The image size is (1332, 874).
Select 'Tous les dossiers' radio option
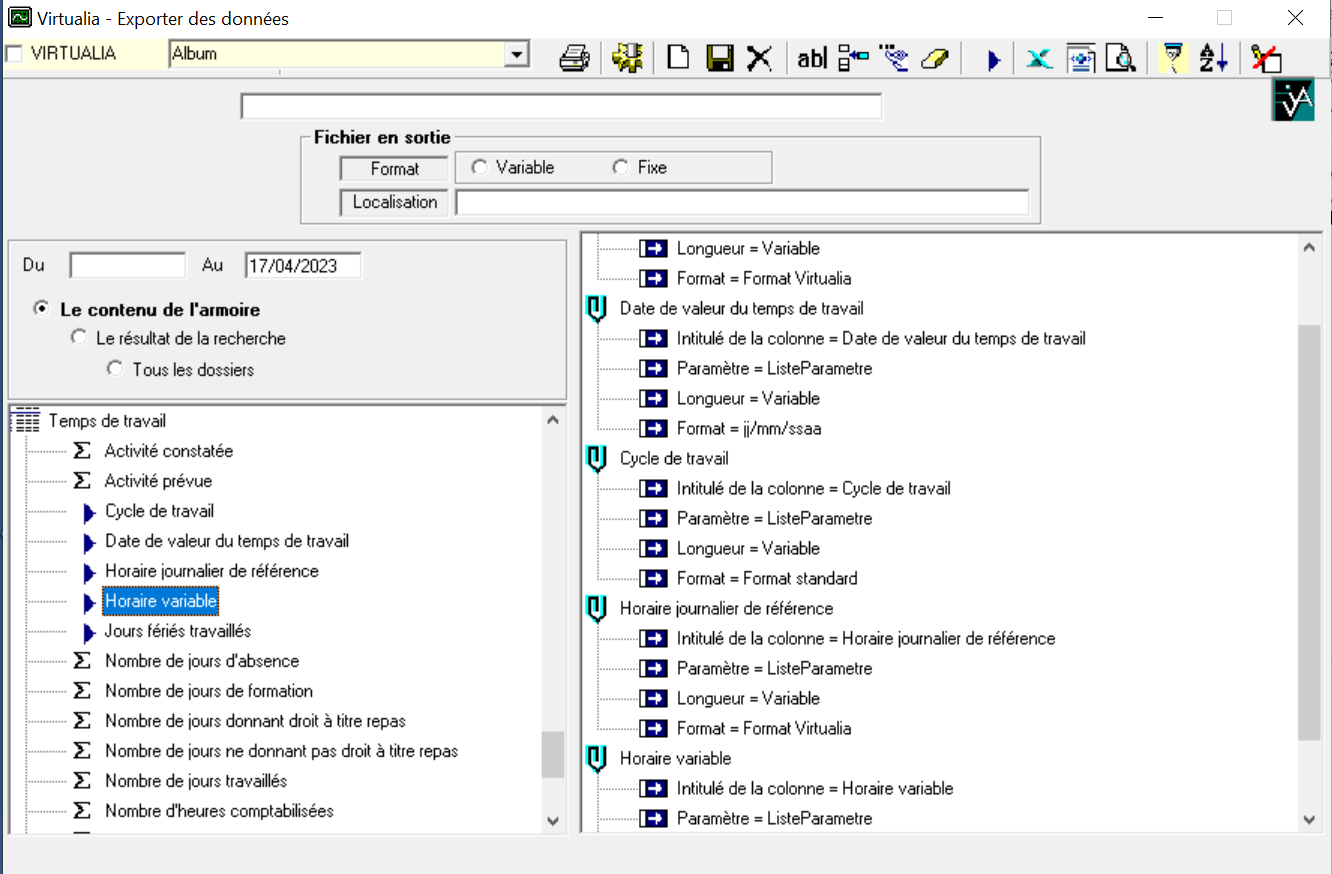[115, 369]
